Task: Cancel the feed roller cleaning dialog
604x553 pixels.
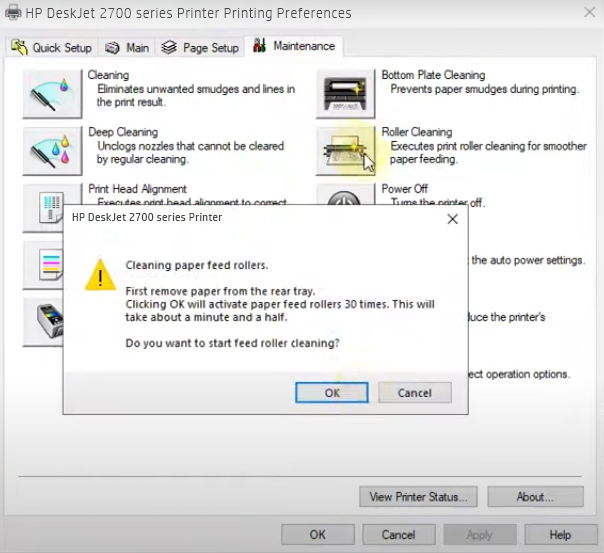Action: coord(415,393)
